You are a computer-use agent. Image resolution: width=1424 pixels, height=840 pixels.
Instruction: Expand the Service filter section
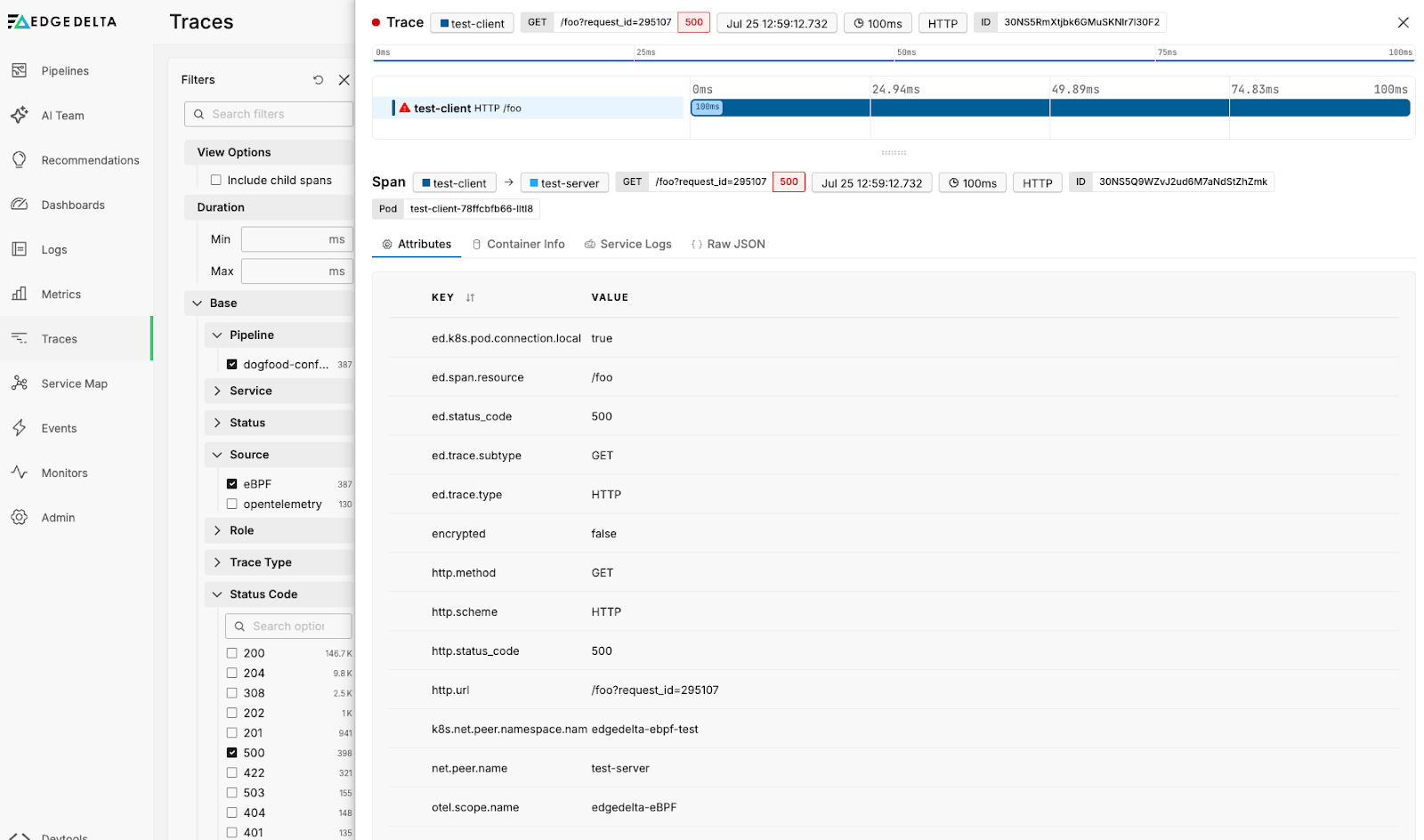click(217, 391)
